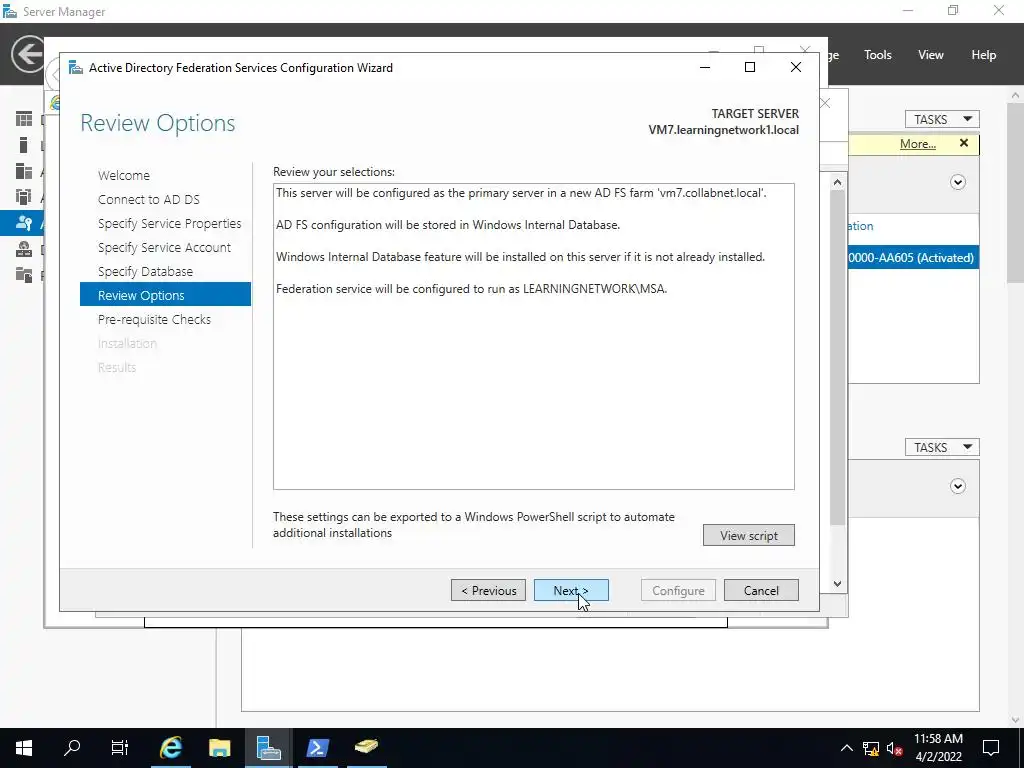Click the Next button in the wizard
The height and width of the screenshot is (768, 1024).
pos(571,590)
